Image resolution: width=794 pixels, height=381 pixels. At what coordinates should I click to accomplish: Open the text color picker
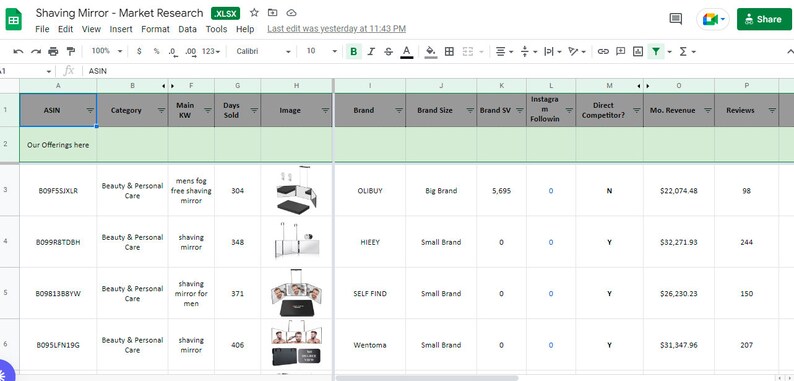[x=406, y=52]
